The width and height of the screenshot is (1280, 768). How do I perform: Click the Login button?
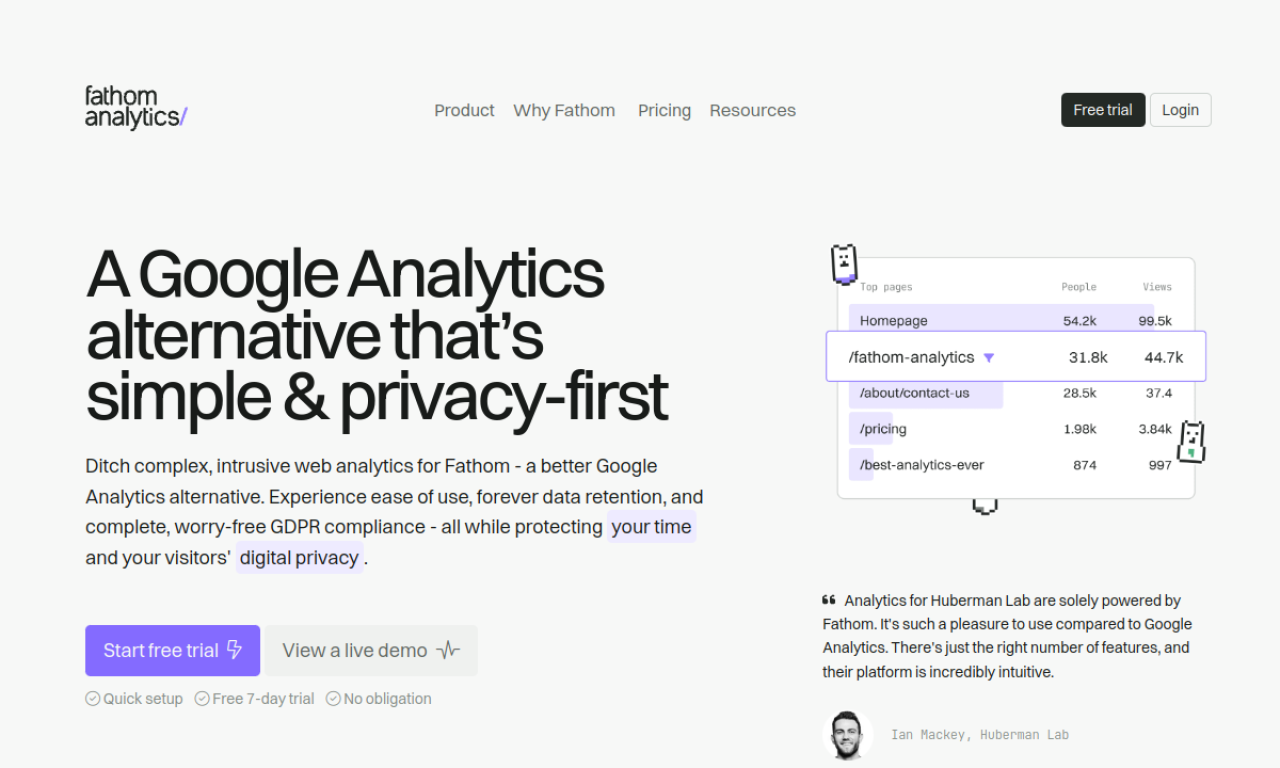tap(1180, 110)
